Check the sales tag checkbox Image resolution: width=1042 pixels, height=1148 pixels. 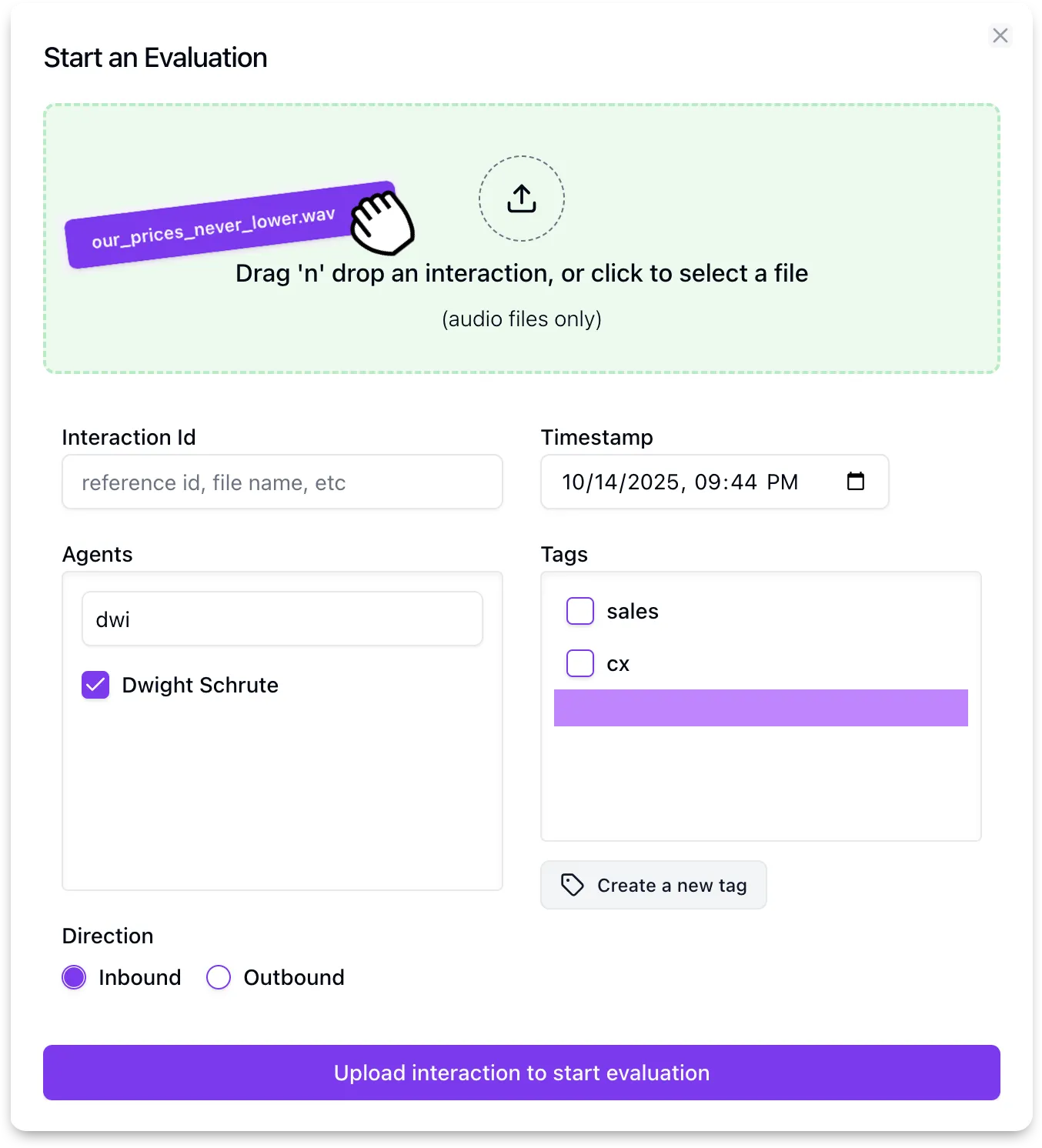coord(580,611)
